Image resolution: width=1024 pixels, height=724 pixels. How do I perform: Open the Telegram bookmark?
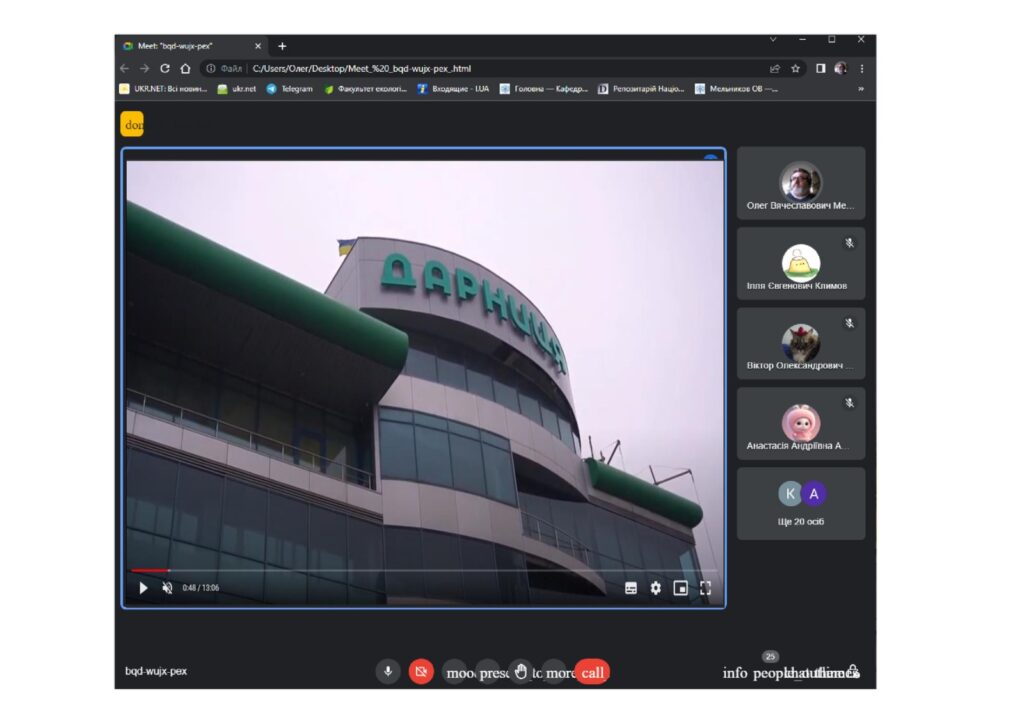289,89
